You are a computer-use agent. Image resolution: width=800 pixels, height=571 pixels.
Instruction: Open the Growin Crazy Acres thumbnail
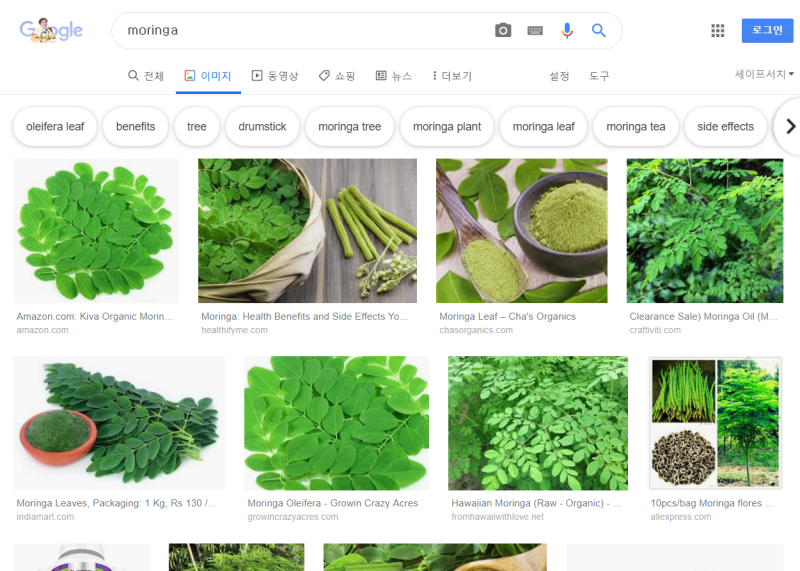click(336, 423)
